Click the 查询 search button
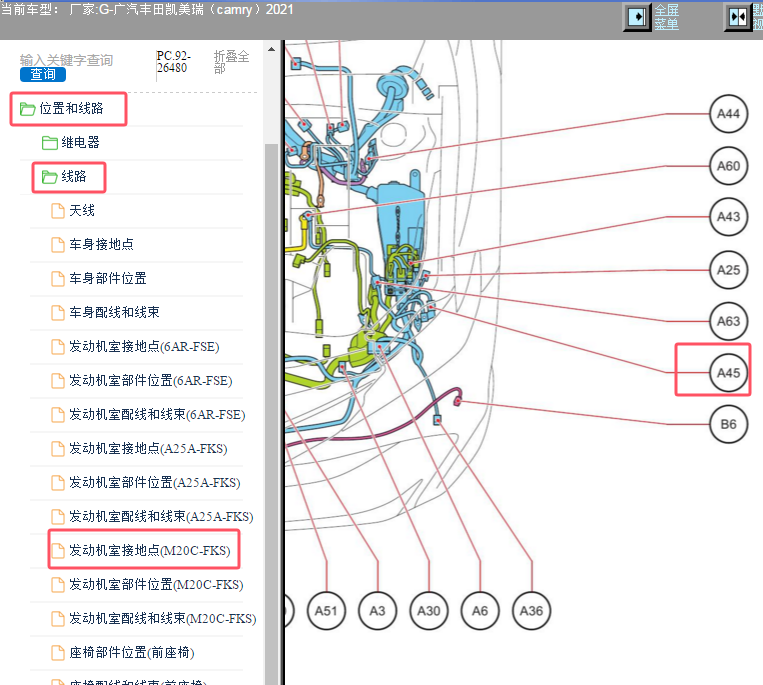 [x=43, y=74]
